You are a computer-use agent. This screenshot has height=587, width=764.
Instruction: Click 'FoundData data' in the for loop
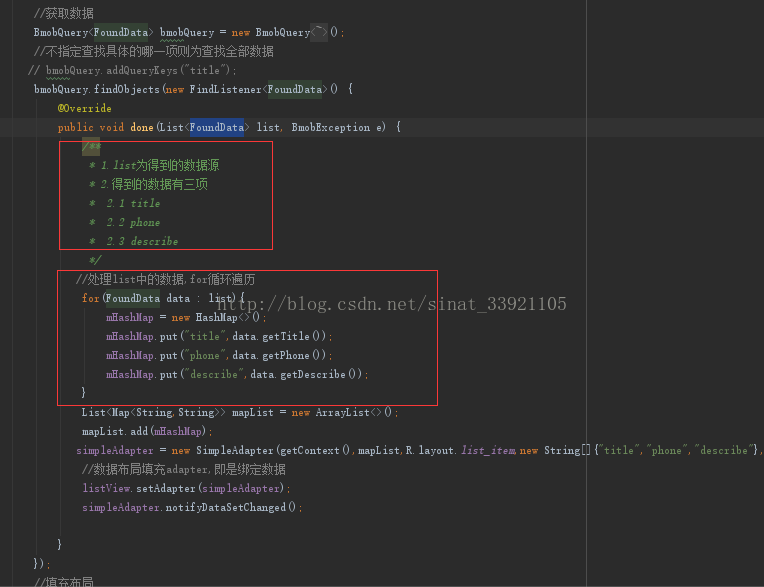pyautogui.click(x=148, y=299)
